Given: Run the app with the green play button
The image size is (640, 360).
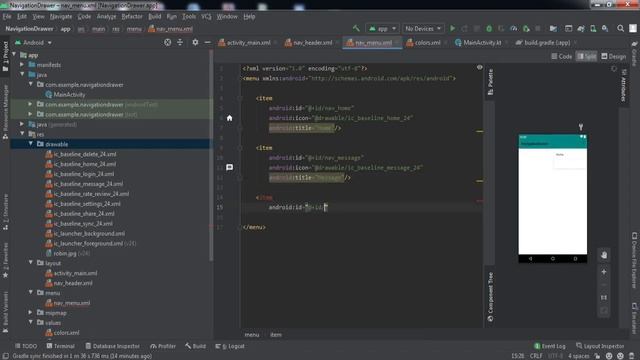Looking at the screenshot, I should [452, 29].
